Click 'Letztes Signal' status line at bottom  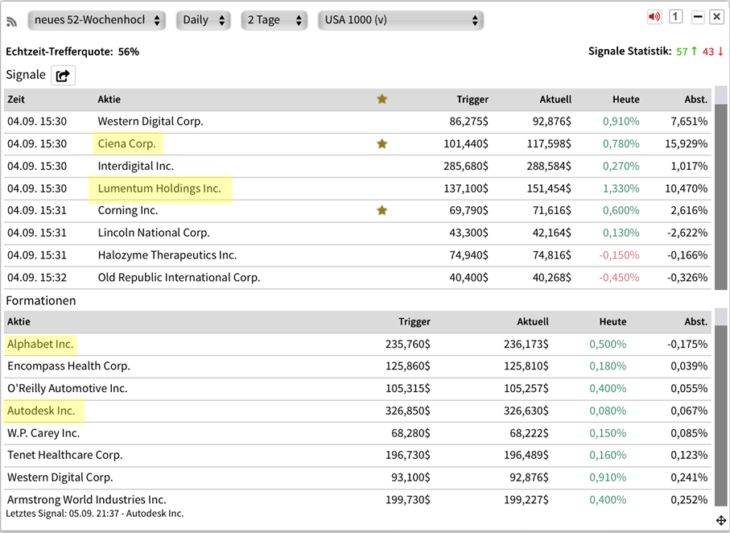pos(95,513)
